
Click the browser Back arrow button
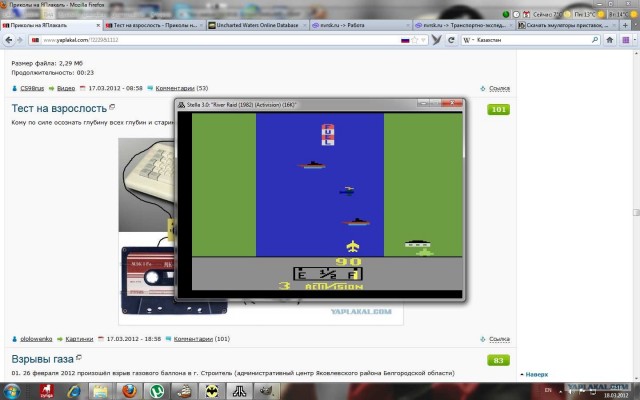[9, 40]
